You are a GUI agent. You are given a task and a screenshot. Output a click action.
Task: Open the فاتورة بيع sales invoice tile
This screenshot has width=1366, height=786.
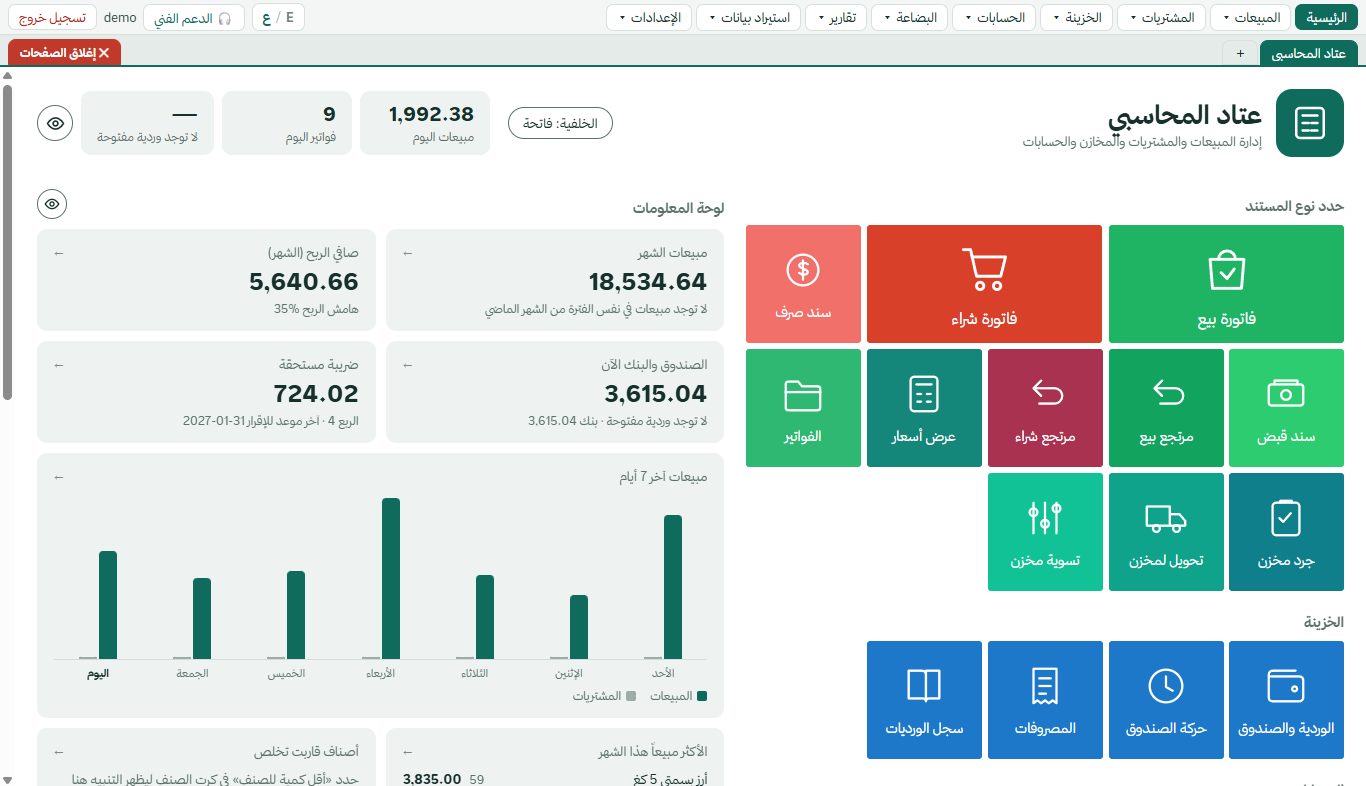point(1226,284)
